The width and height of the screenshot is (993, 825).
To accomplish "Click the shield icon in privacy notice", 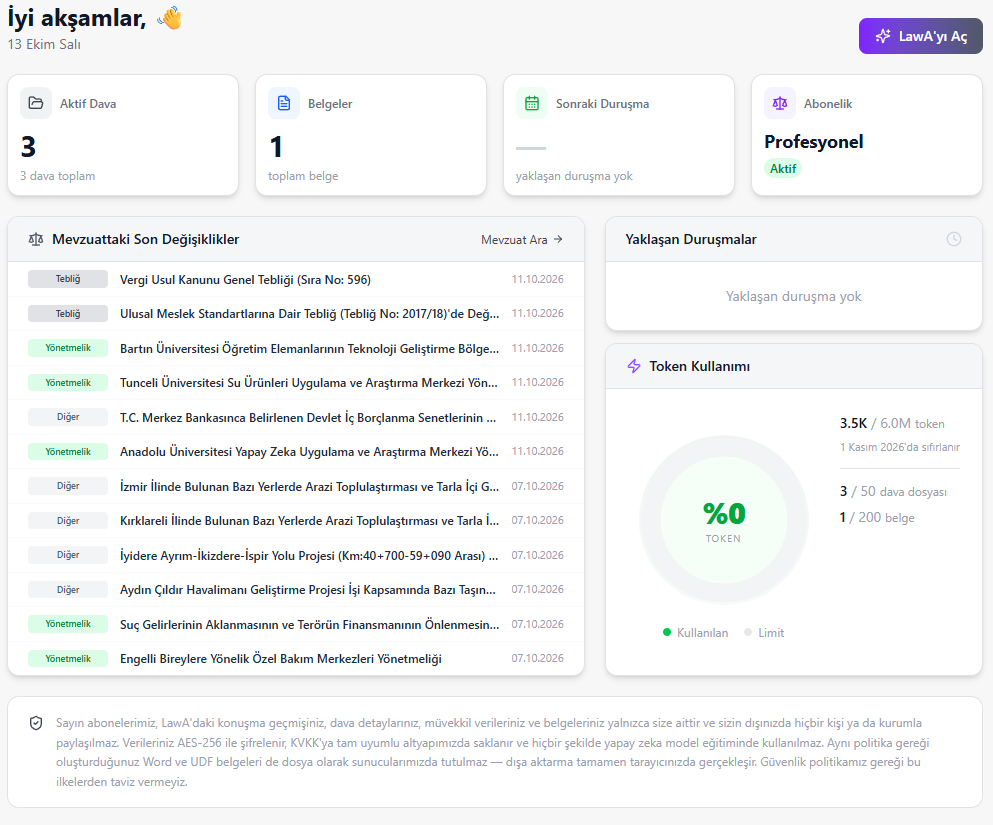I will click(x=36, y=723).
